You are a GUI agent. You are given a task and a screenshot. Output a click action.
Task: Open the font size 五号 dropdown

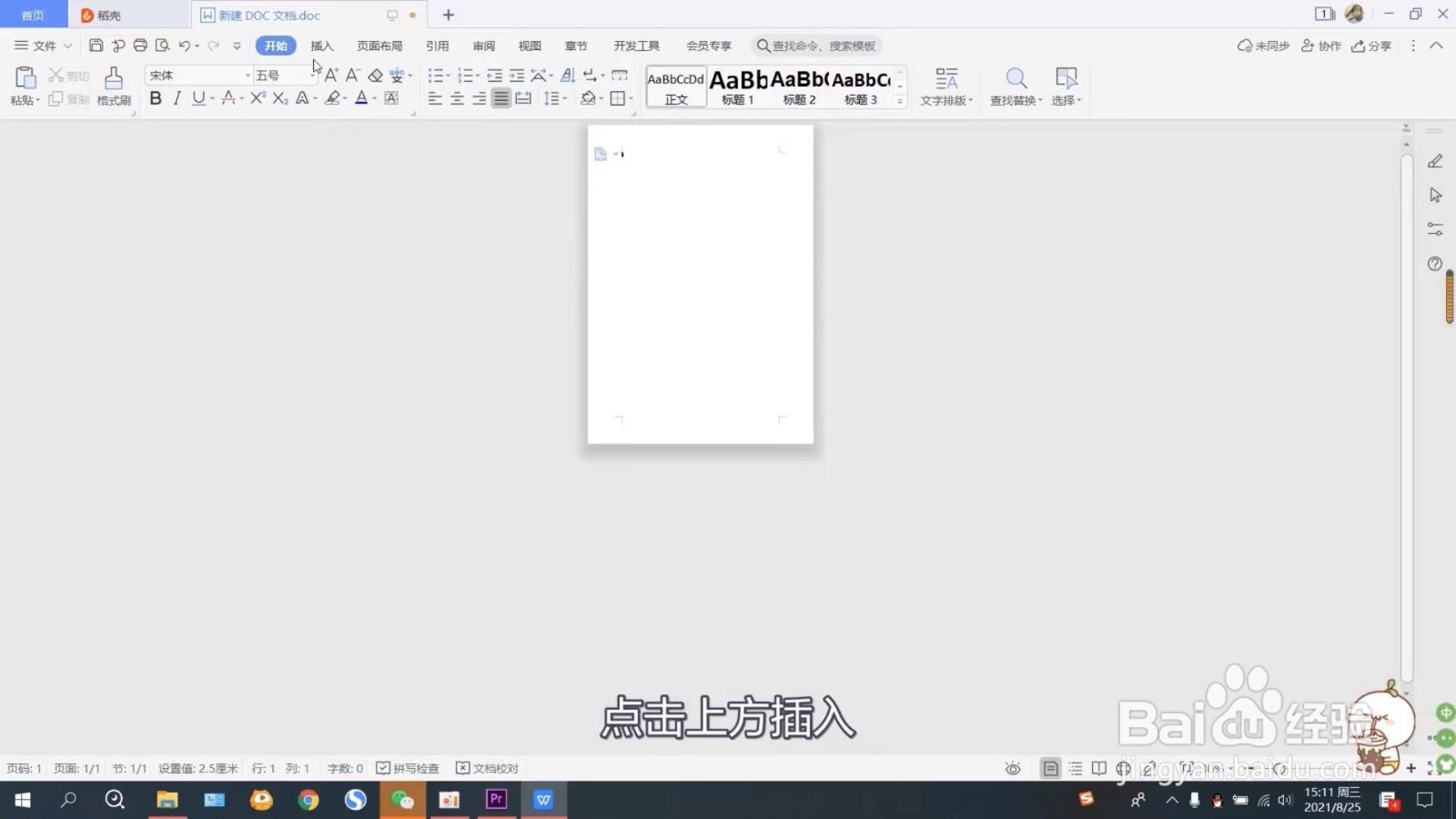[312, 76]
